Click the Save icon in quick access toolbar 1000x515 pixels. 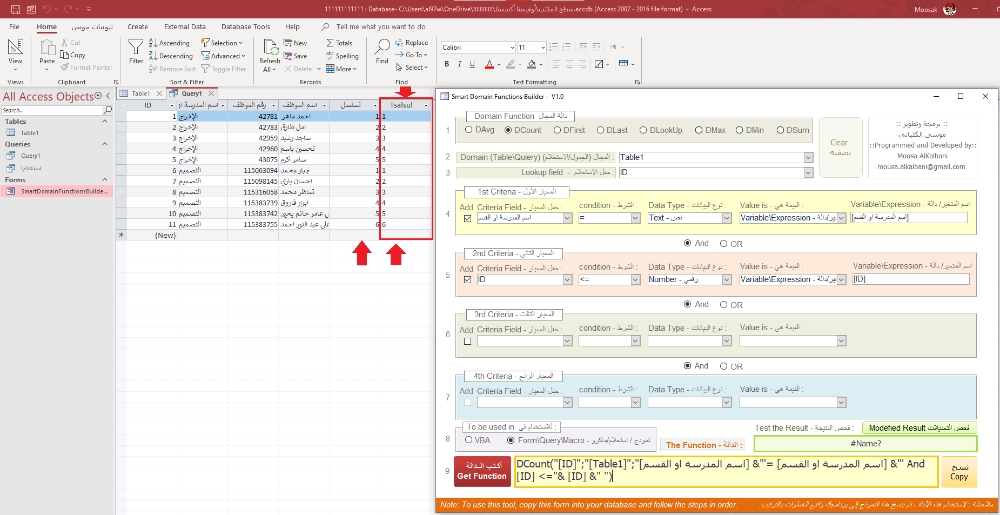click(x=15, y=9)
